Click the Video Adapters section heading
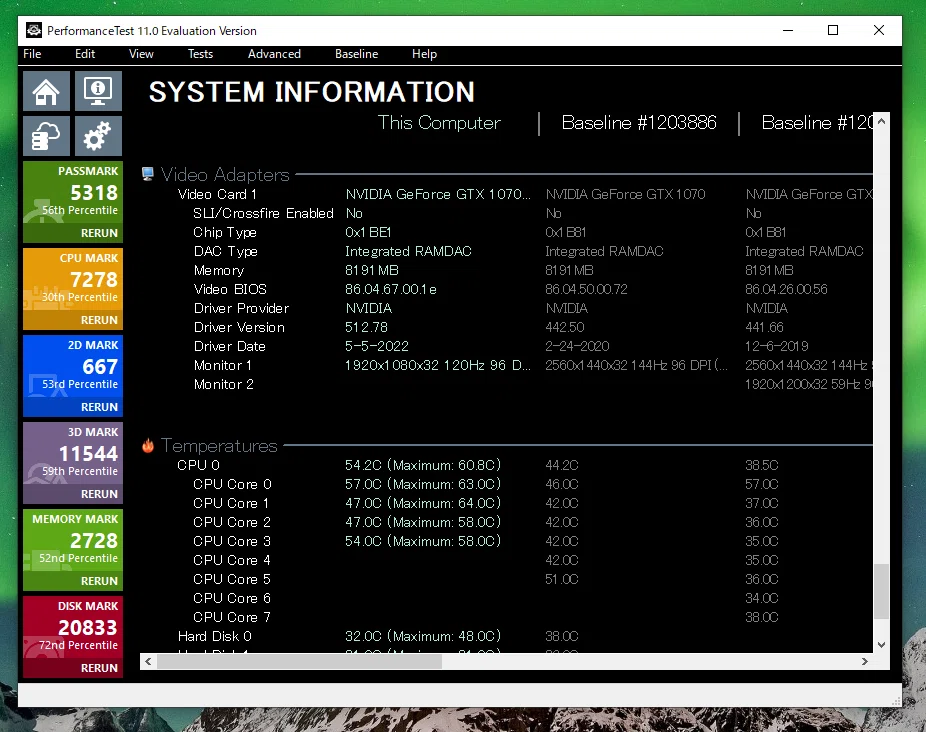The height and width of the screenshot is (732, 926). (225, 174)
